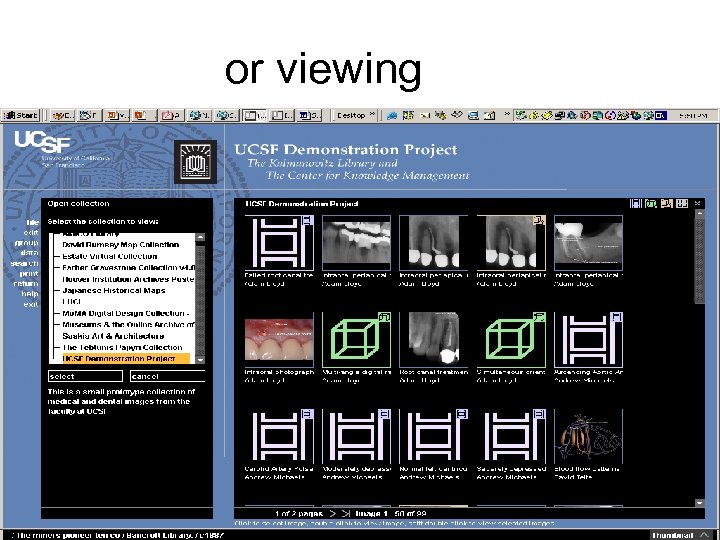Select The Tebtunis Papyri Collection
The image size is (720, 540).
click(x=122, y=348)
